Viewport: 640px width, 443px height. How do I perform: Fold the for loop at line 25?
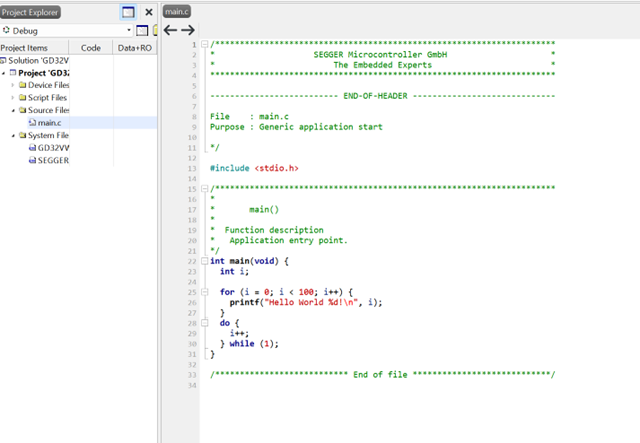[204, 291]
